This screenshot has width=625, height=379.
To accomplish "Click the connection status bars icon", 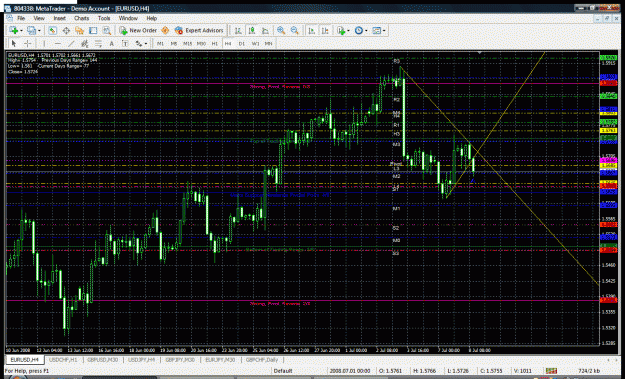I will pos(552,371).
